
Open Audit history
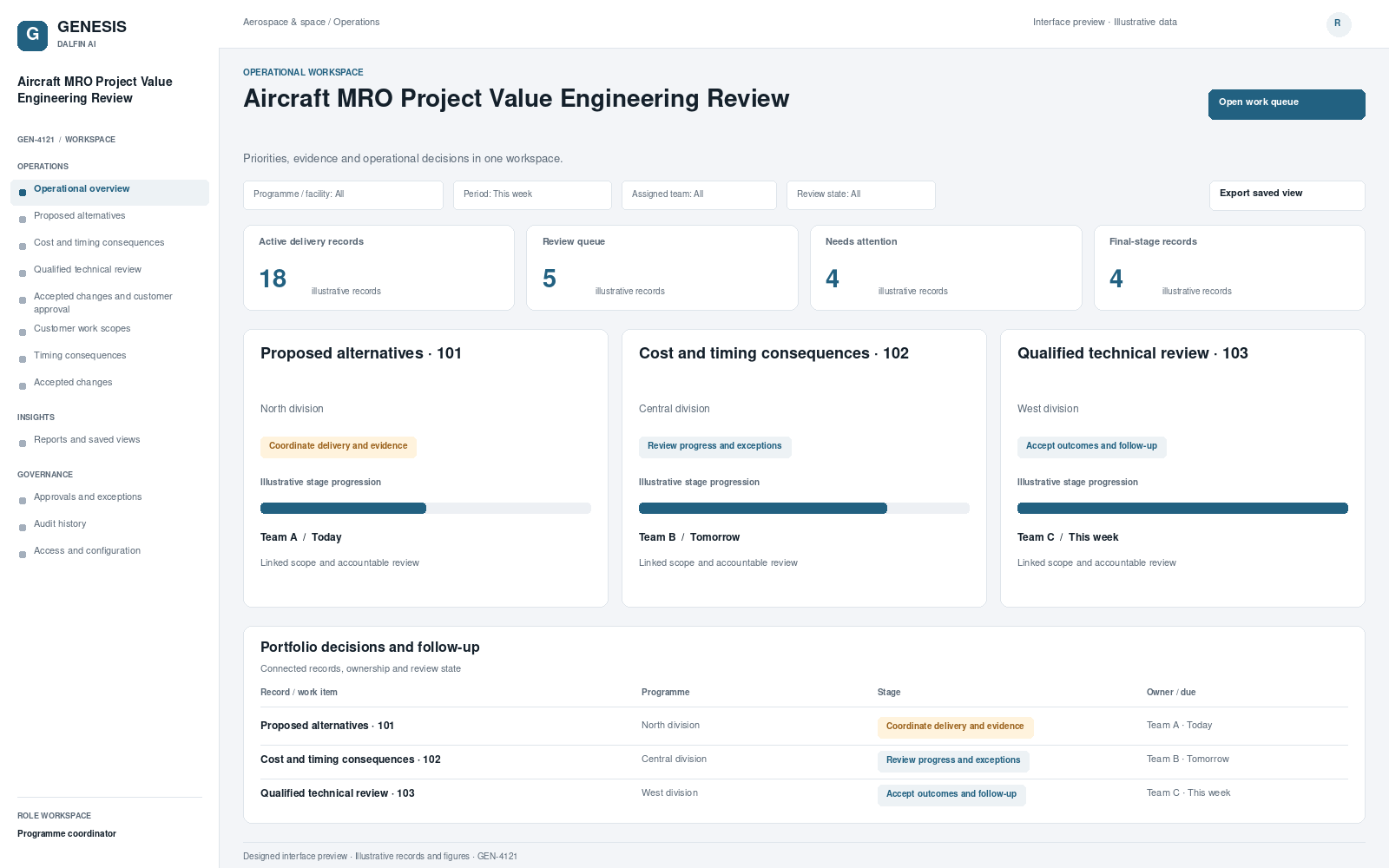[x=60, y=524]
